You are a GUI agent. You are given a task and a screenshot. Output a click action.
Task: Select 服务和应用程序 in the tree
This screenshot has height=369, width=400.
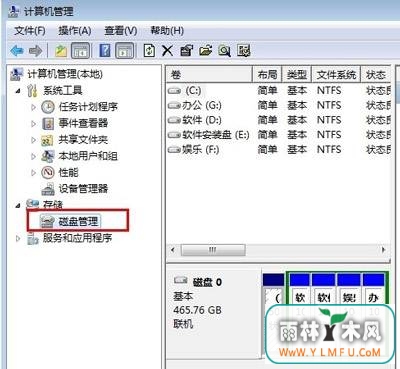tap(77, 238)
